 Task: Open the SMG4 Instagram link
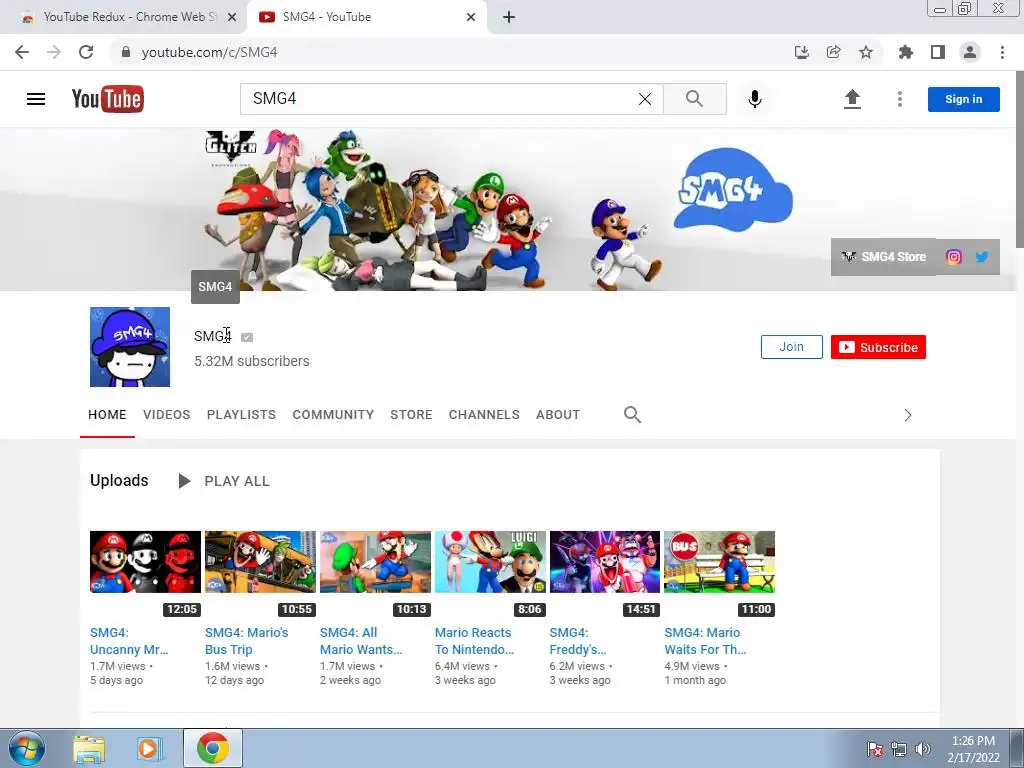[953, 257]
